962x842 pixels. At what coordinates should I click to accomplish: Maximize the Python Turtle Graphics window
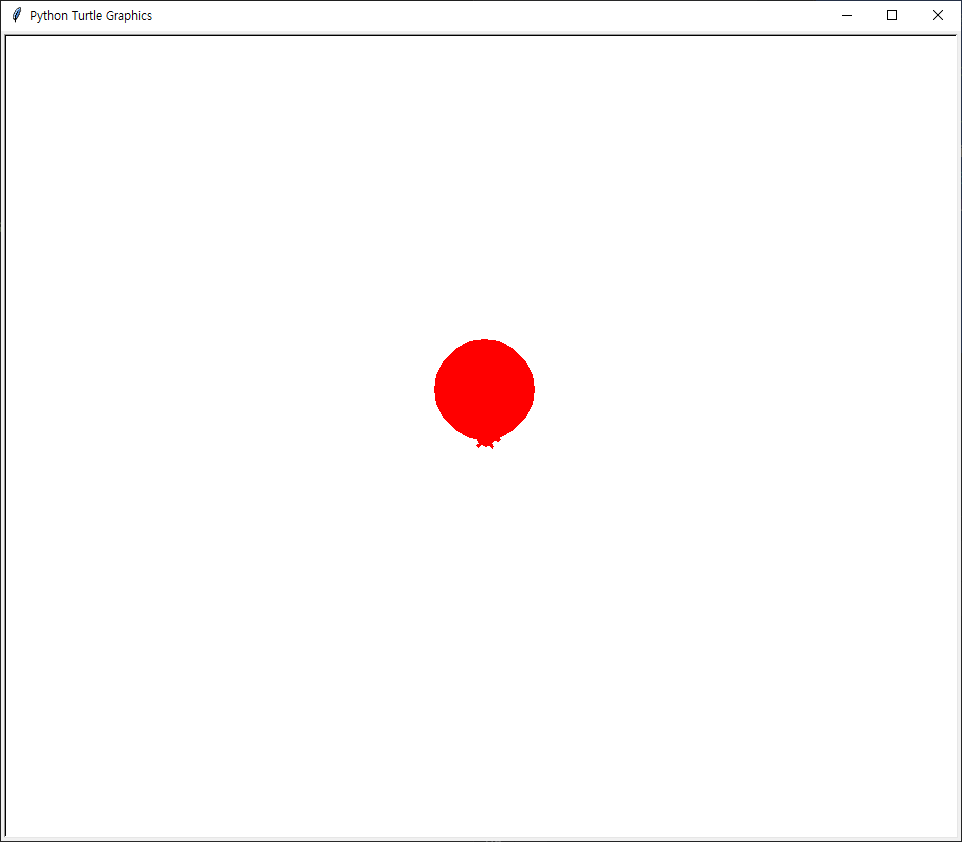click(892, 15)
